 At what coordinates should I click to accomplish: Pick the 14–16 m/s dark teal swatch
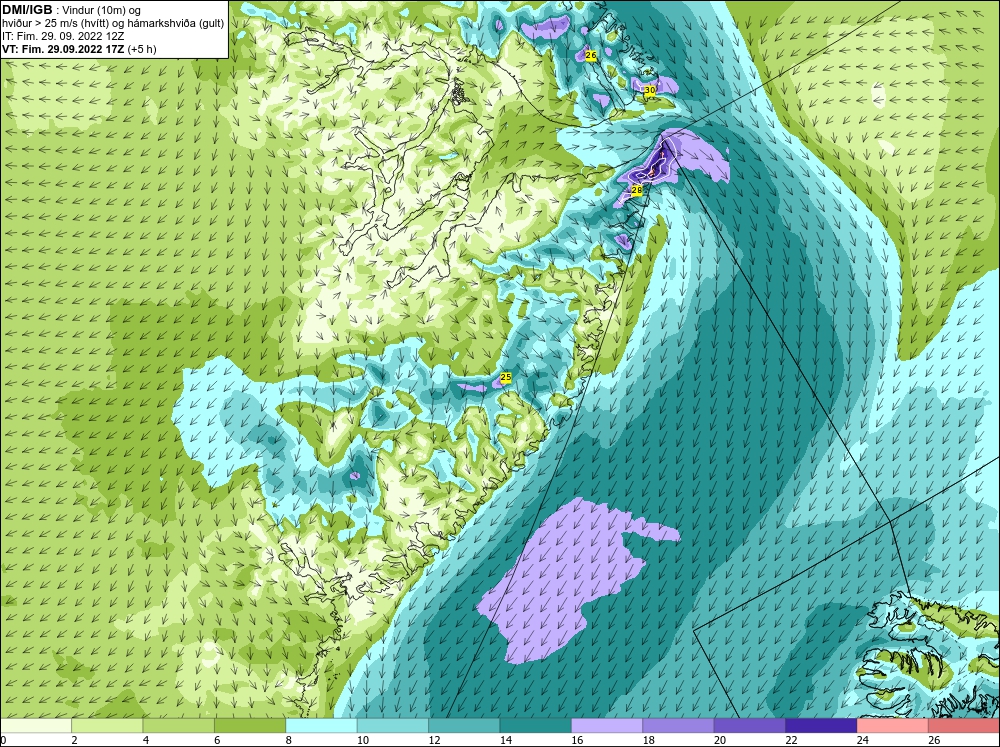[x=536, y=726]
